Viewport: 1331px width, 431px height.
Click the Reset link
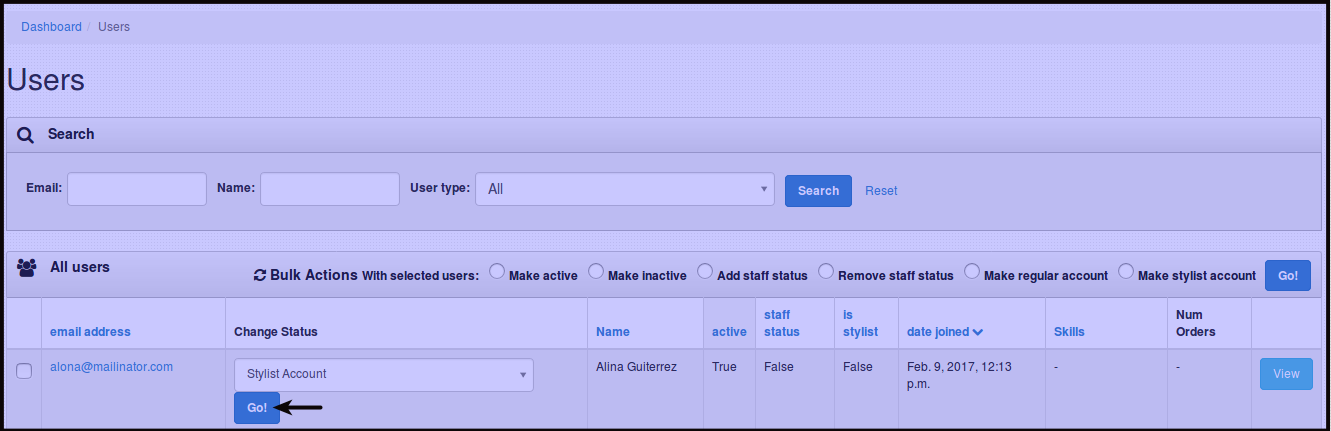tap(881, 191)
